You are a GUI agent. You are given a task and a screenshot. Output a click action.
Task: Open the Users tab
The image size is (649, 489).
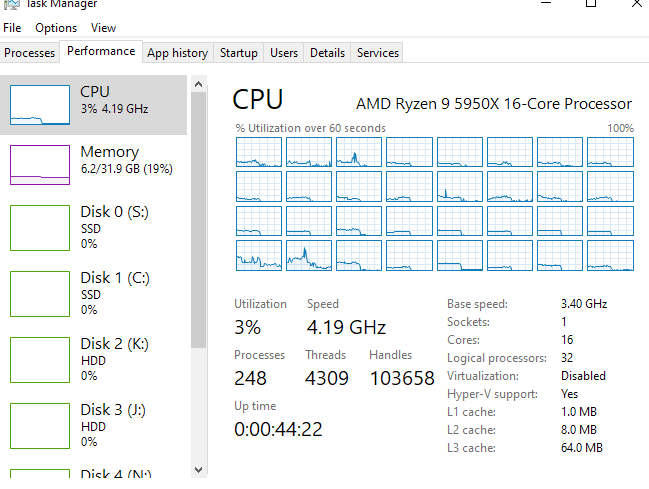[284, 53]
